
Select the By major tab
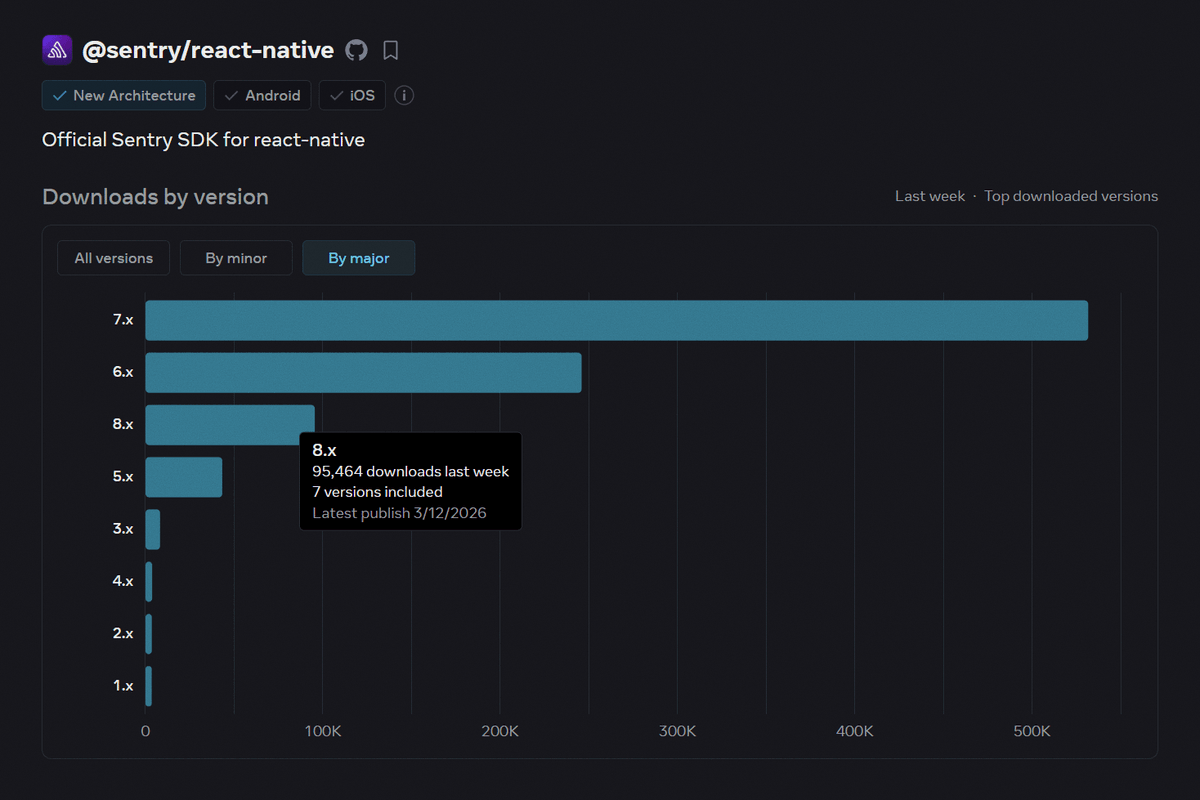[x=359, y=258]
